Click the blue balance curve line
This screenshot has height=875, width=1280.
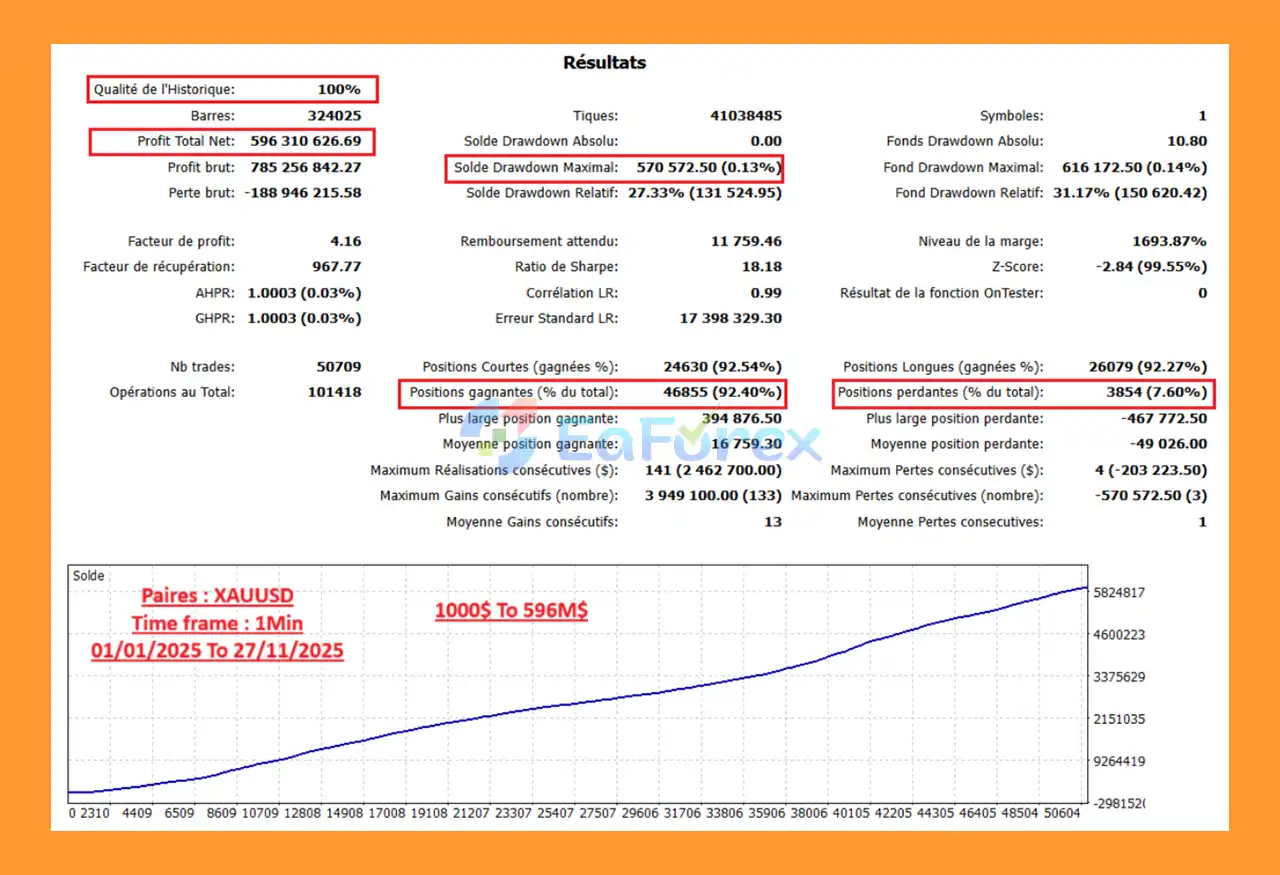(x=600, y=697)
